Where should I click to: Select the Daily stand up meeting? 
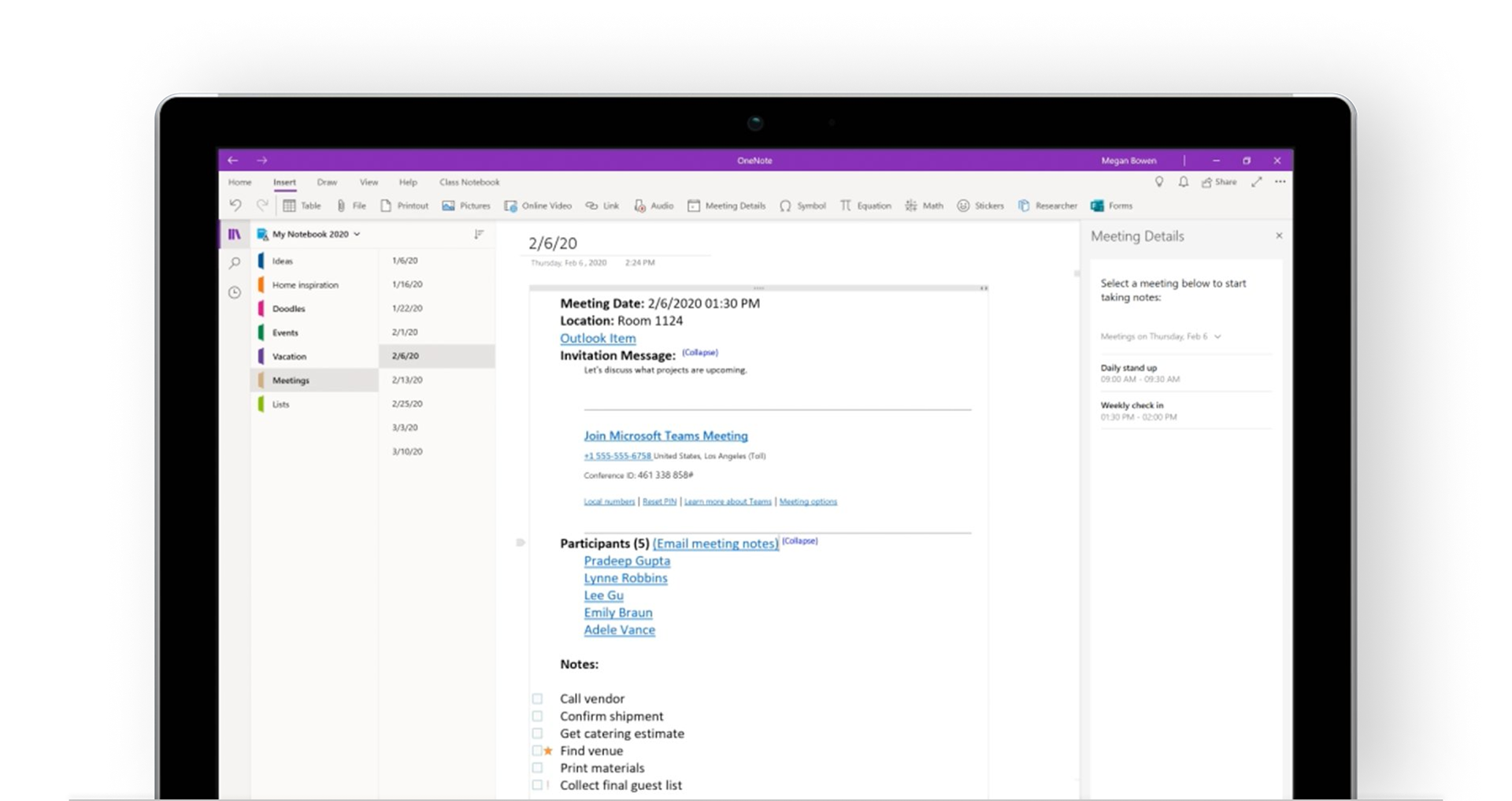[1185, 373]
